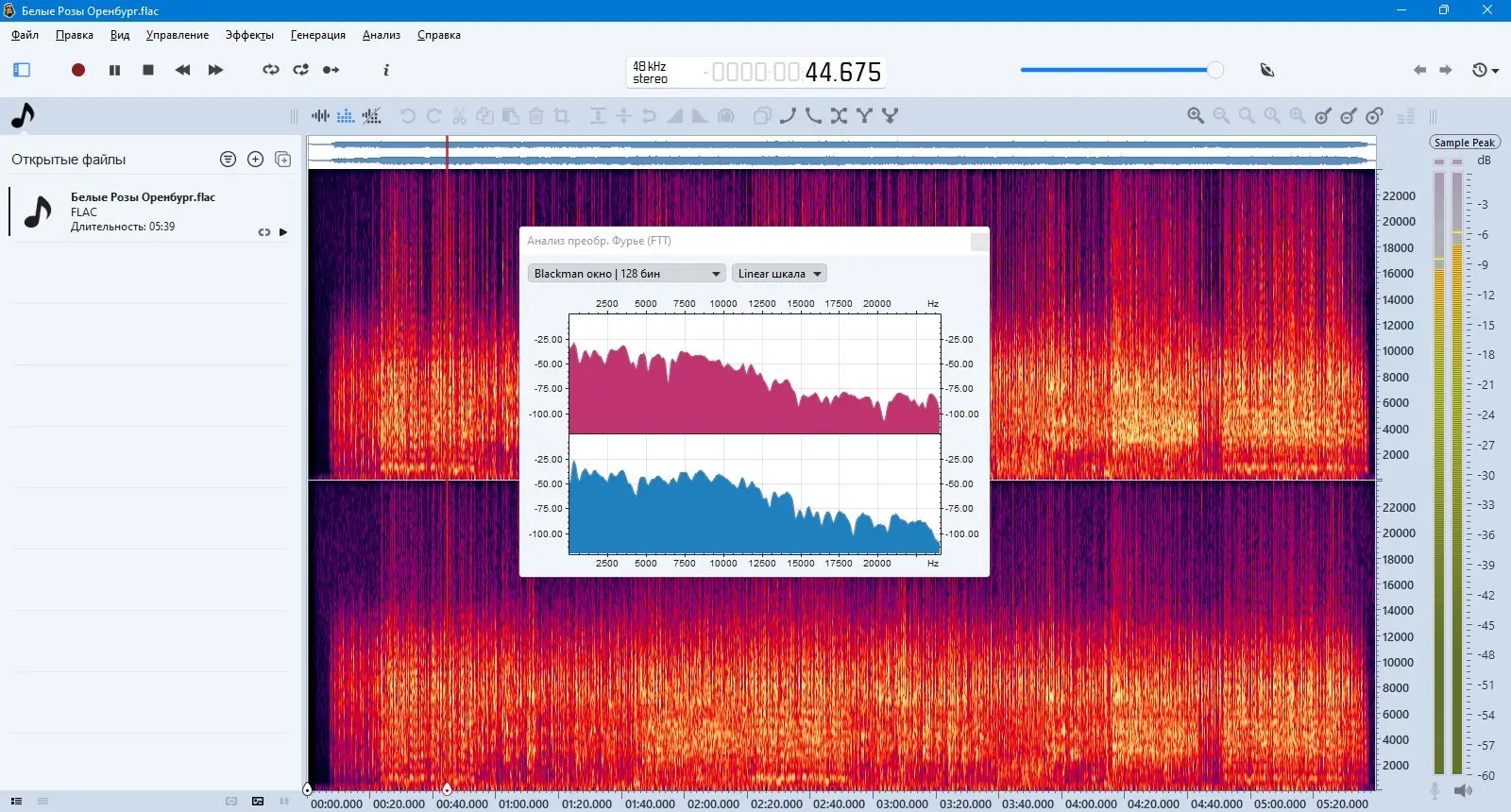Click the zoom in magnifier icon
This screenshot has width=1511, height=812.
click(1196, 116)
